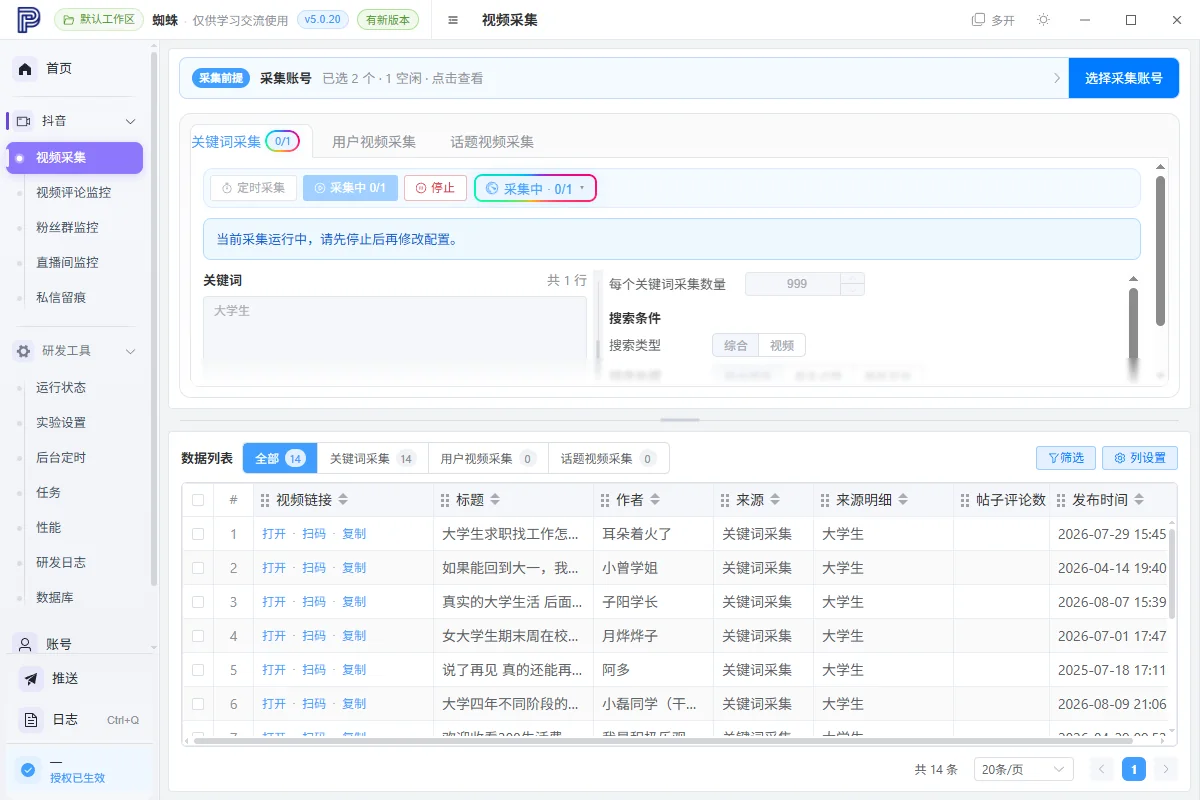Click the chevron arrow in 采集账号 bar
Screen dimensions: 1200x800
click(1057, 78)
